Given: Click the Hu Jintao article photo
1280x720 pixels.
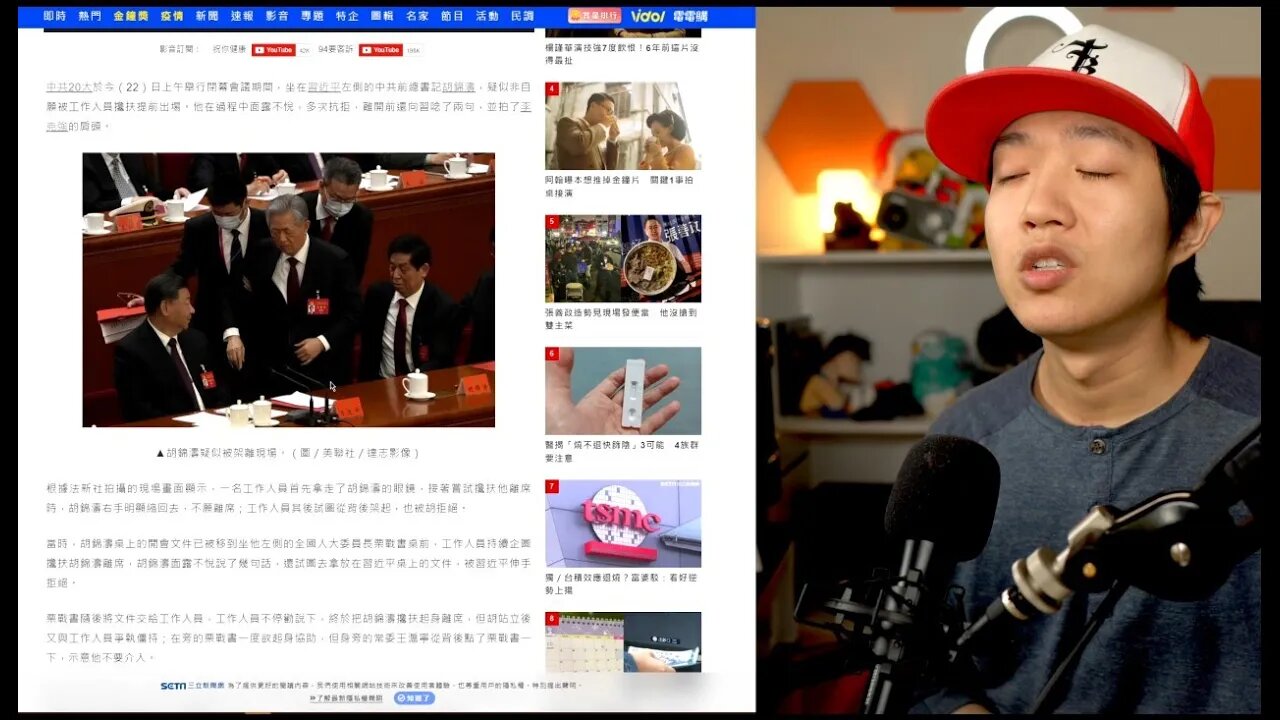Looking at the screenshot, I should coord(288,290).
